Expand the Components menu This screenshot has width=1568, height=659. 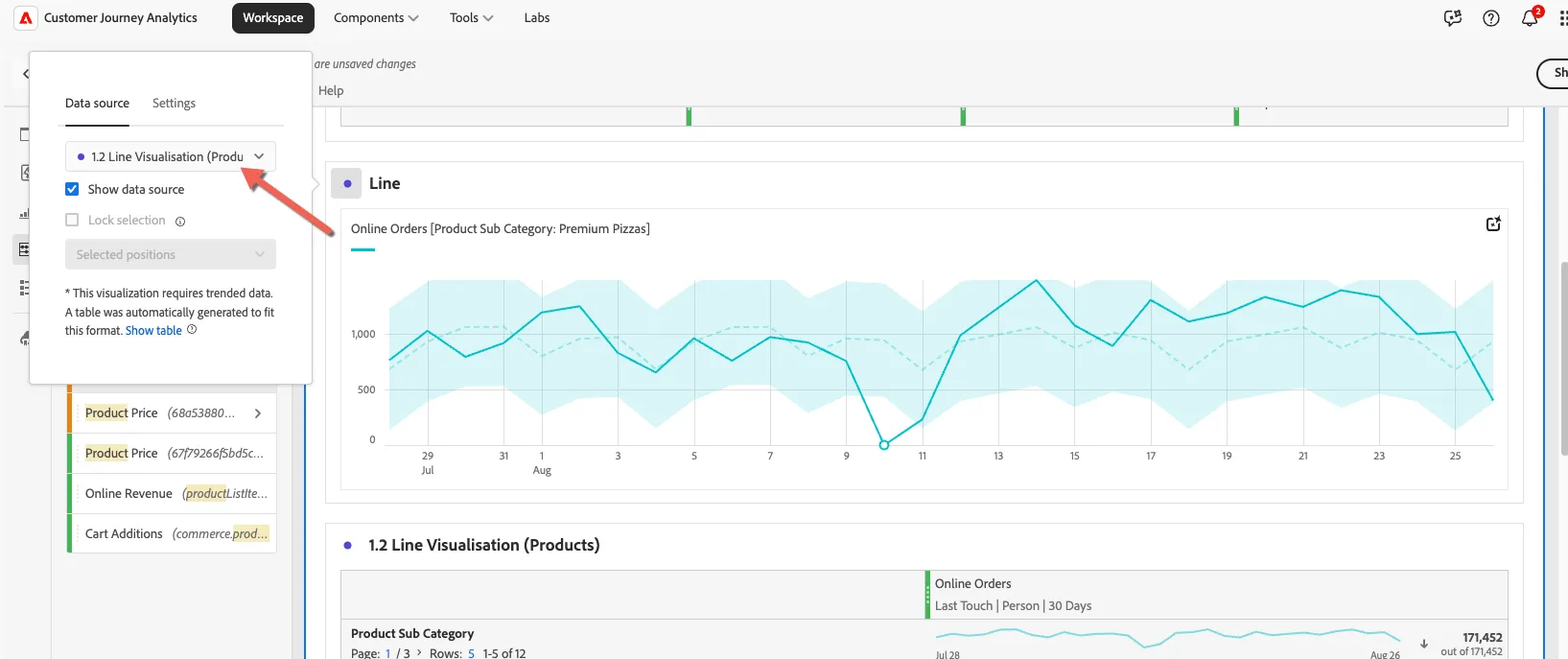pos(376,18)
